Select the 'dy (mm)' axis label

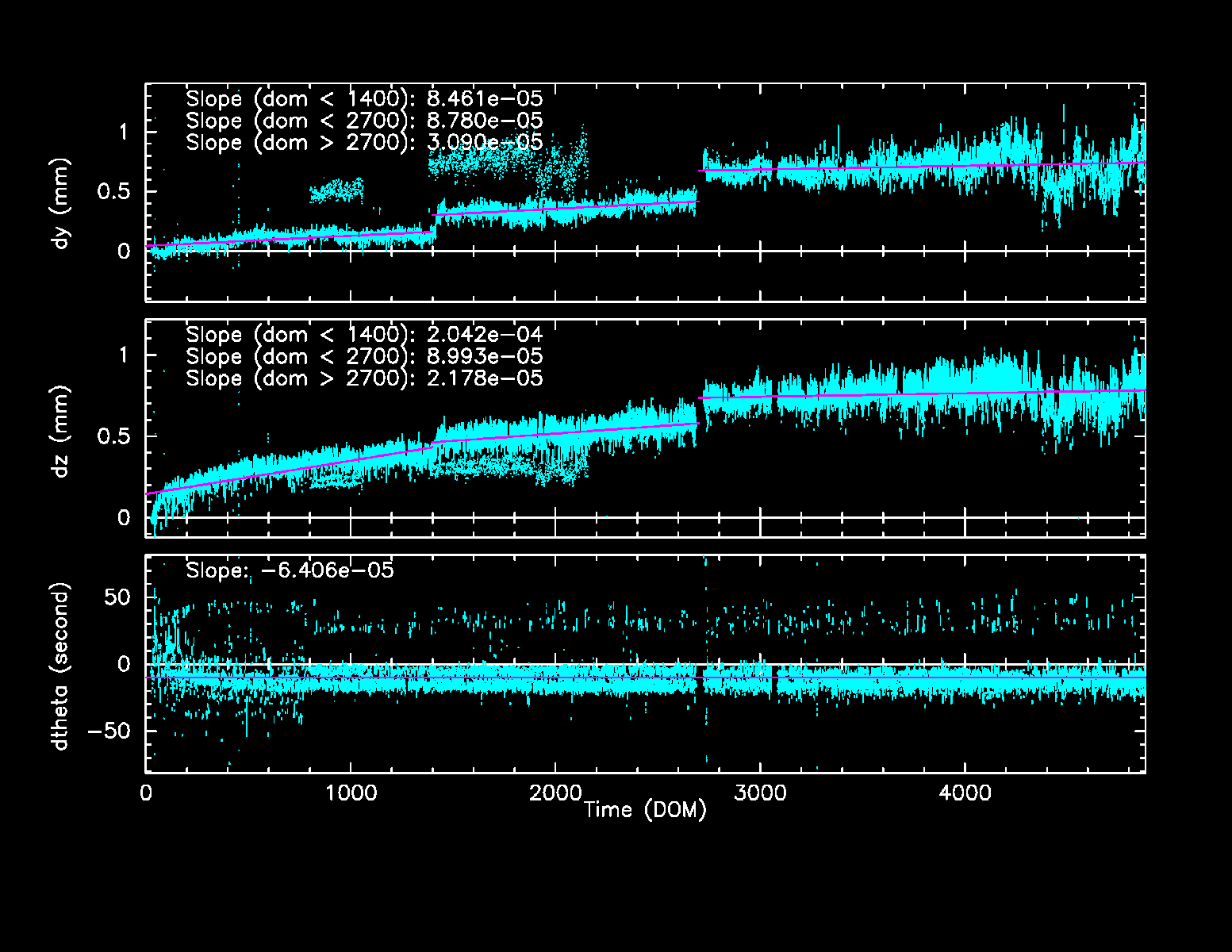[62, 204]
